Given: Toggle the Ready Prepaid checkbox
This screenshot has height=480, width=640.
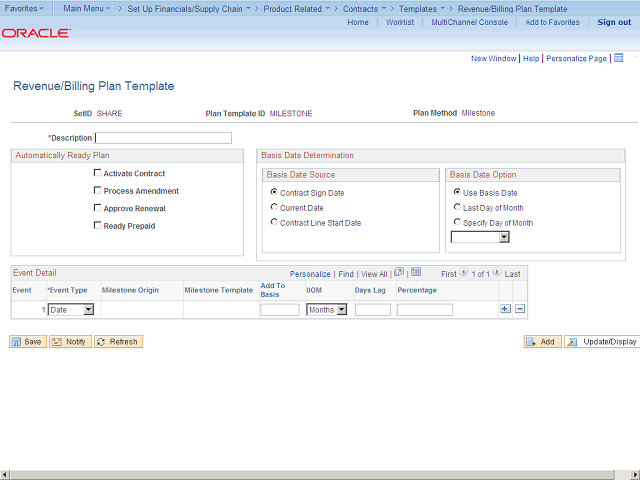Looking at the screenshot, I should point(98,225).
